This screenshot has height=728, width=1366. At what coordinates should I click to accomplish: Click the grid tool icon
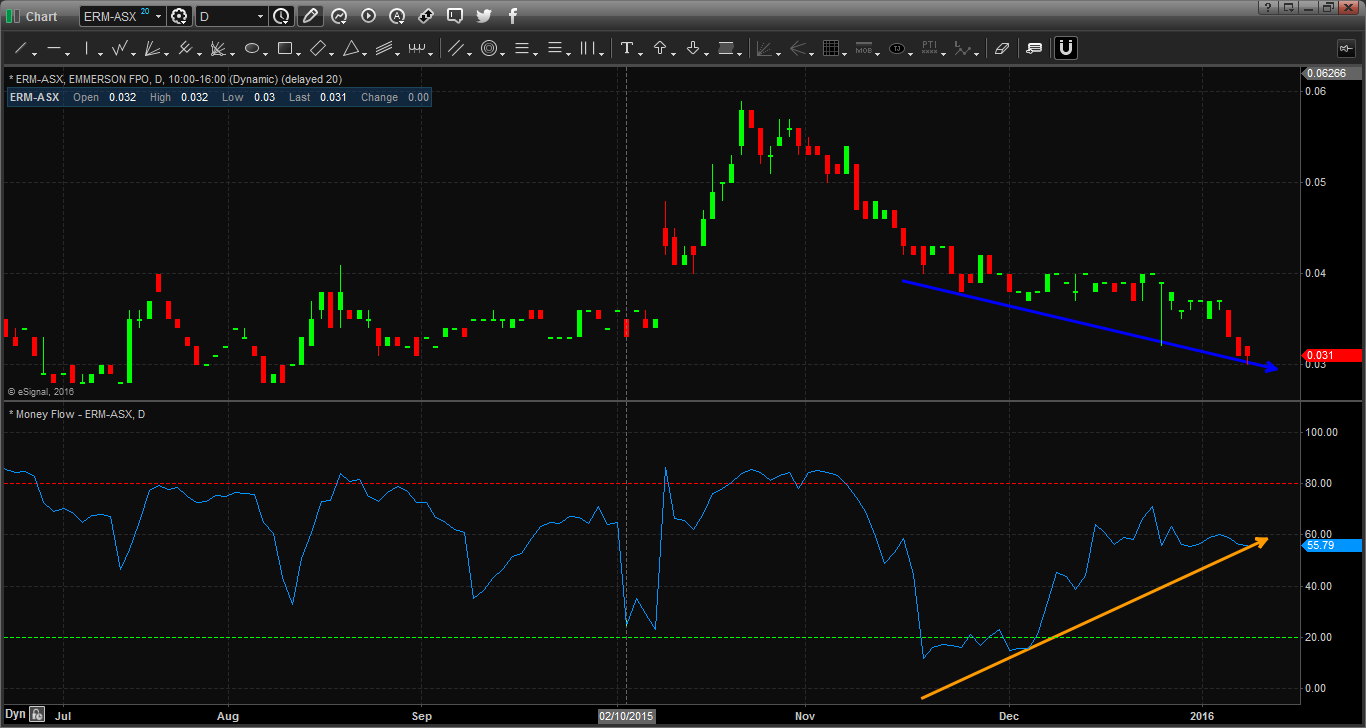(830, 47)
